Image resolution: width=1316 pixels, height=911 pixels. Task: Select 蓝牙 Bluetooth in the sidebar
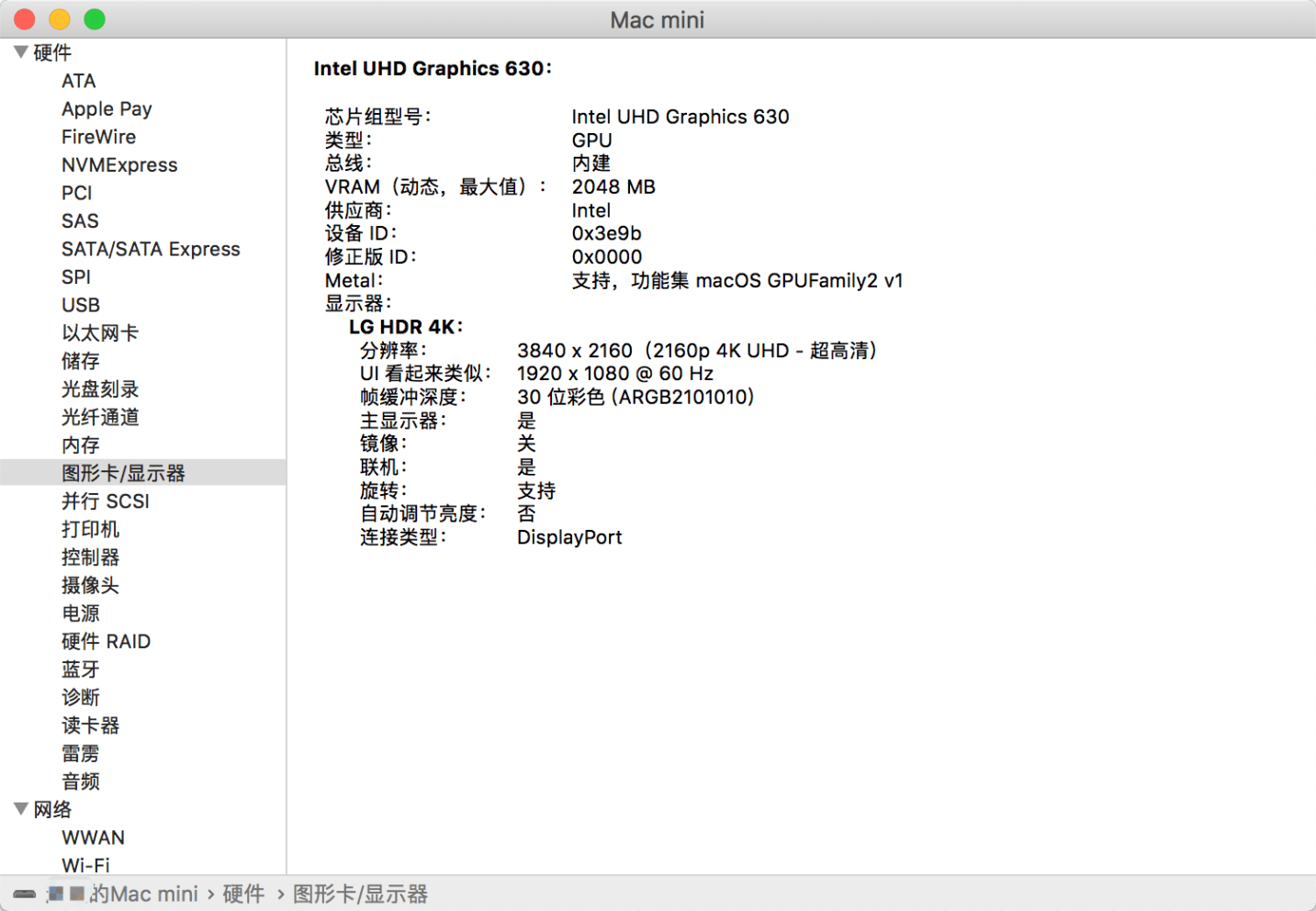pos(81,669)
